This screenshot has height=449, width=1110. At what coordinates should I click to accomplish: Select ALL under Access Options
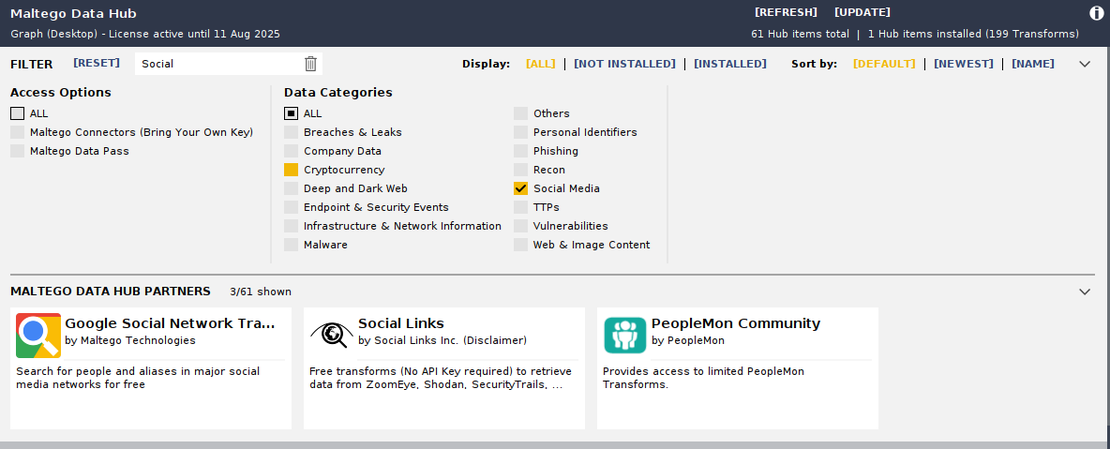point(18,114)
